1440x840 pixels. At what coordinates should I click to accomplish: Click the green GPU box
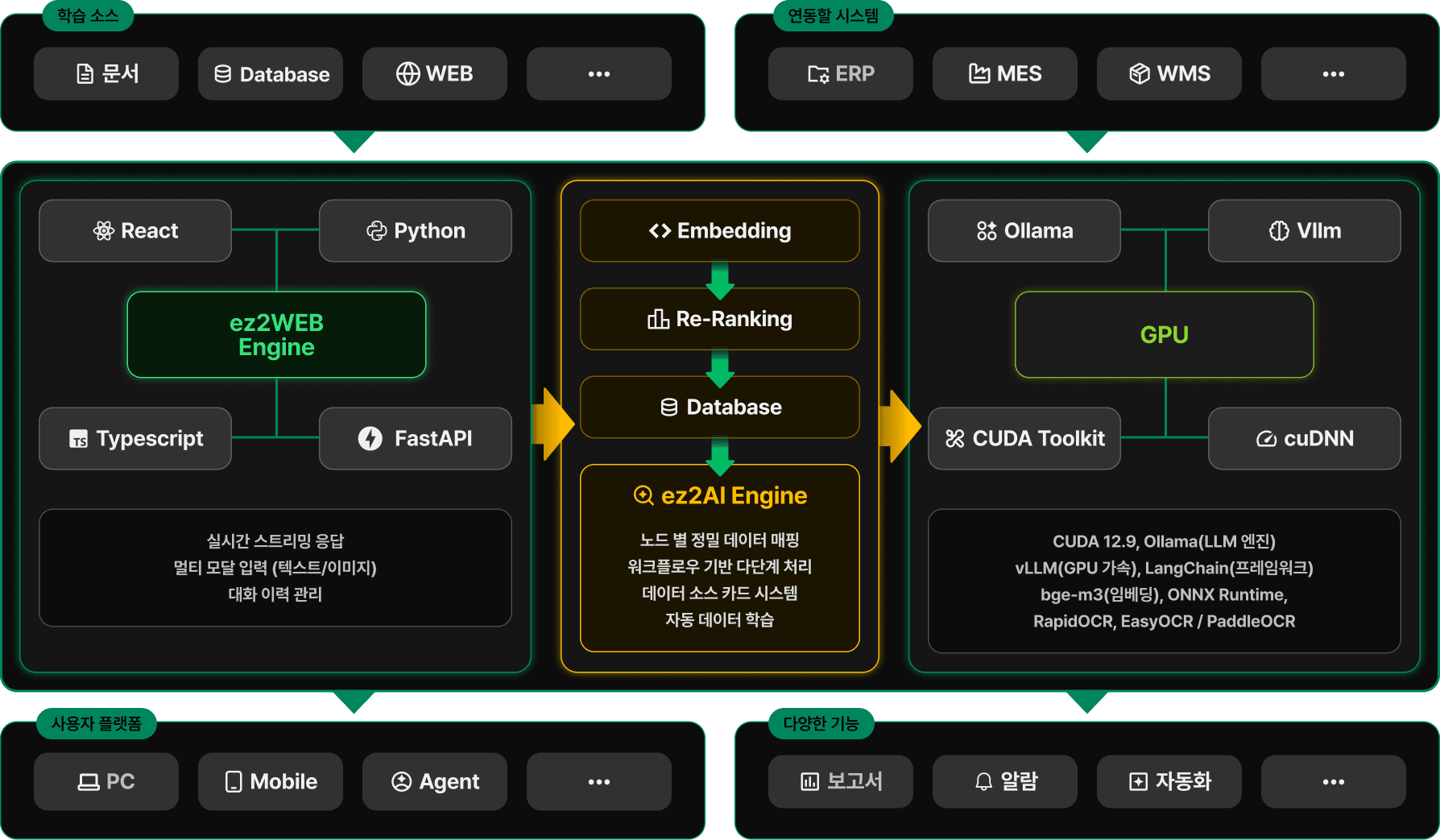(x=1164, y=335)
